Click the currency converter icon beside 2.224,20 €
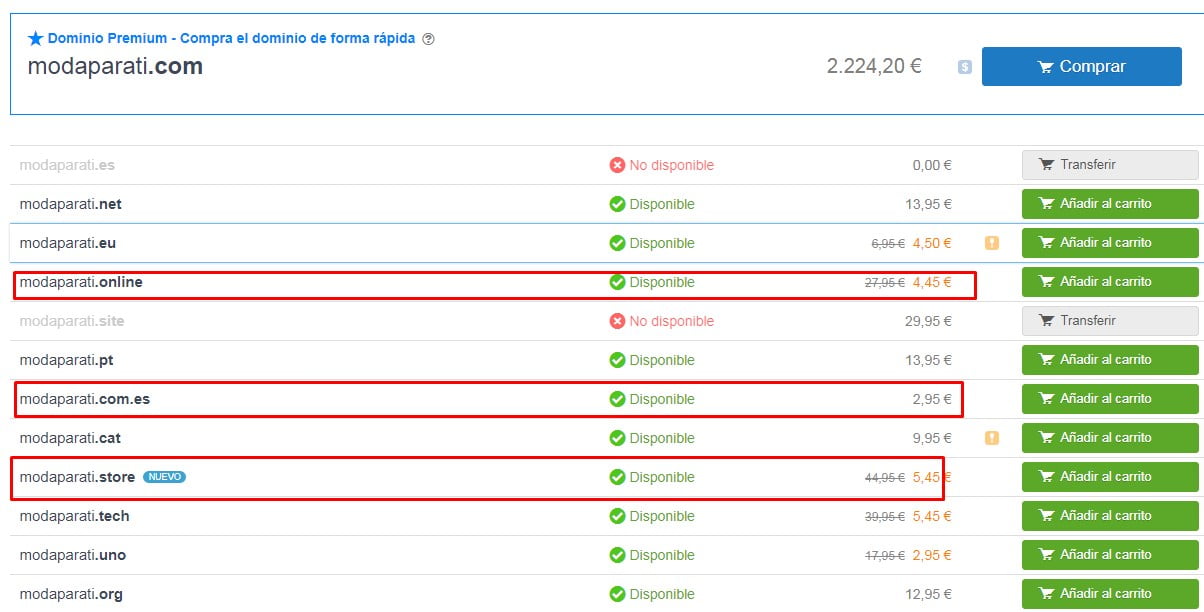 point(961,66)
